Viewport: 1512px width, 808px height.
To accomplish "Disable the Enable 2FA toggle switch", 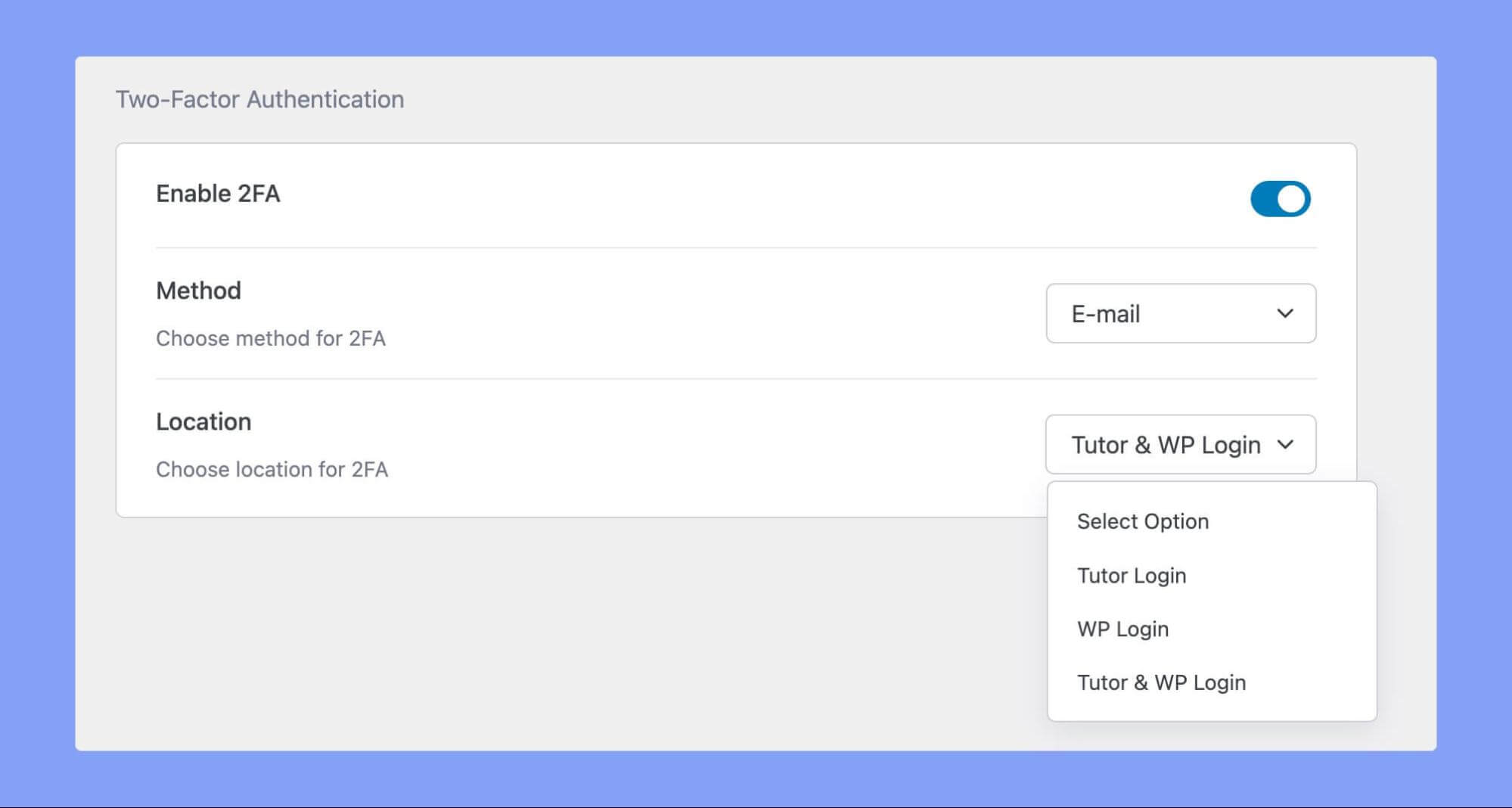I will 1280,199.
